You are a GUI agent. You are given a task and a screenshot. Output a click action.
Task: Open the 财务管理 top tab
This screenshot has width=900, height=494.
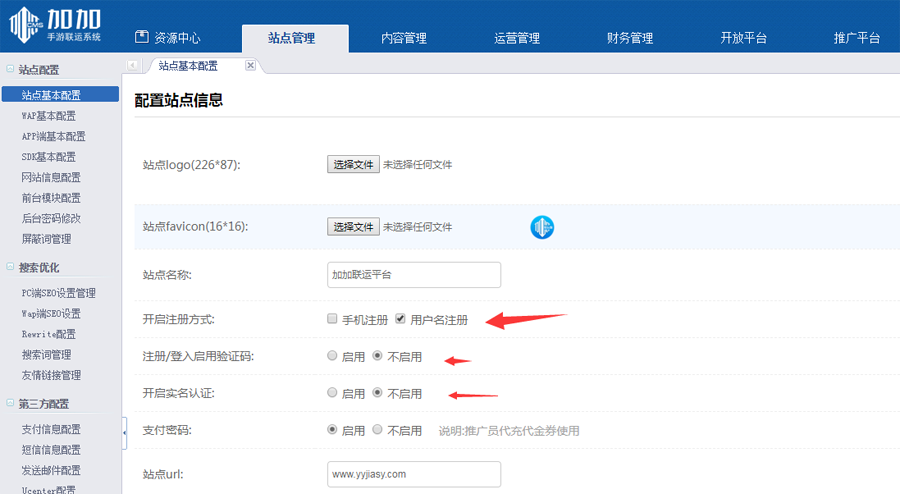click(x=629, y=38)
